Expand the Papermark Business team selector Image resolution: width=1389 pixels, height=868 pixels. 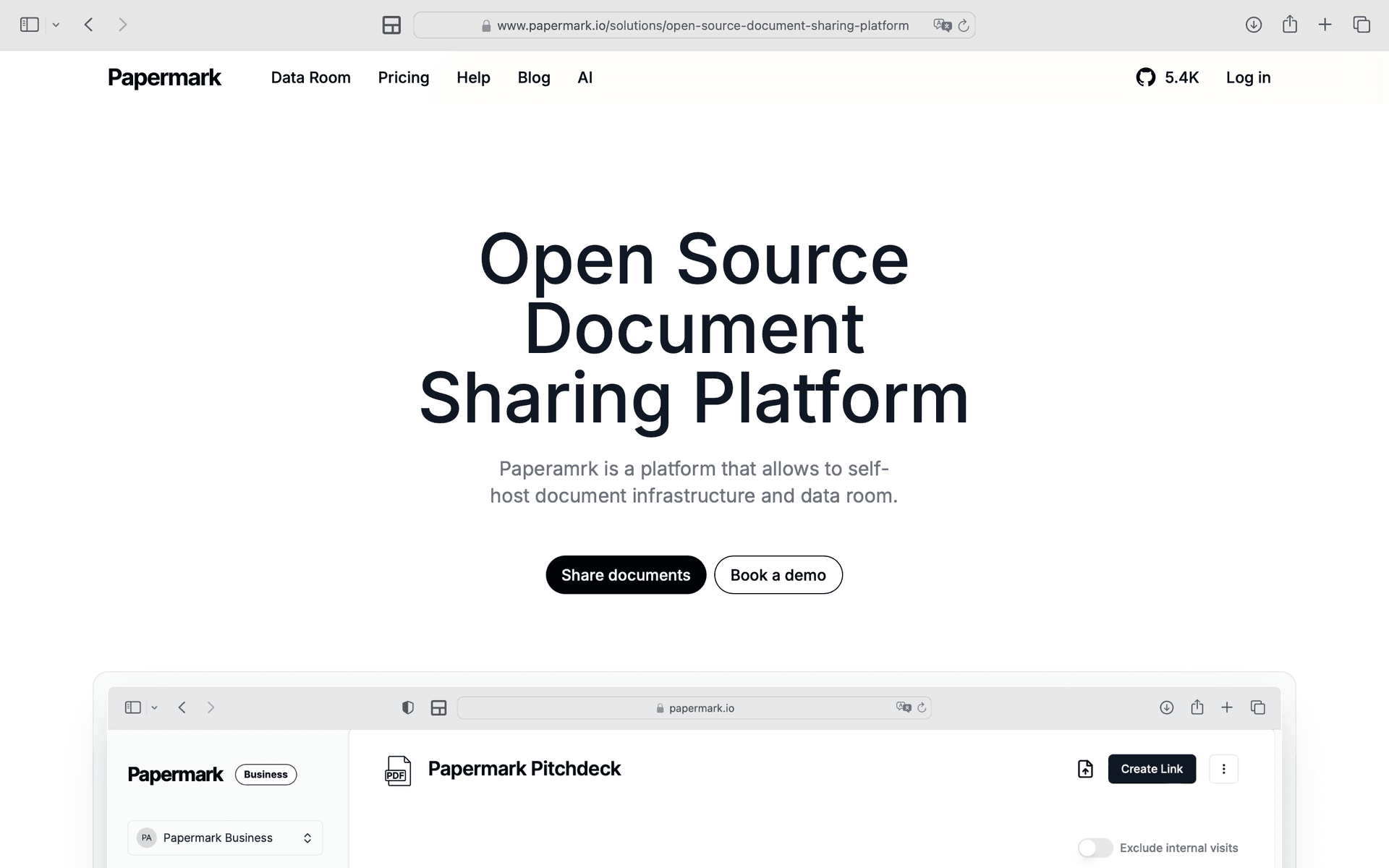pyautogui.click(x=225, y=838)
